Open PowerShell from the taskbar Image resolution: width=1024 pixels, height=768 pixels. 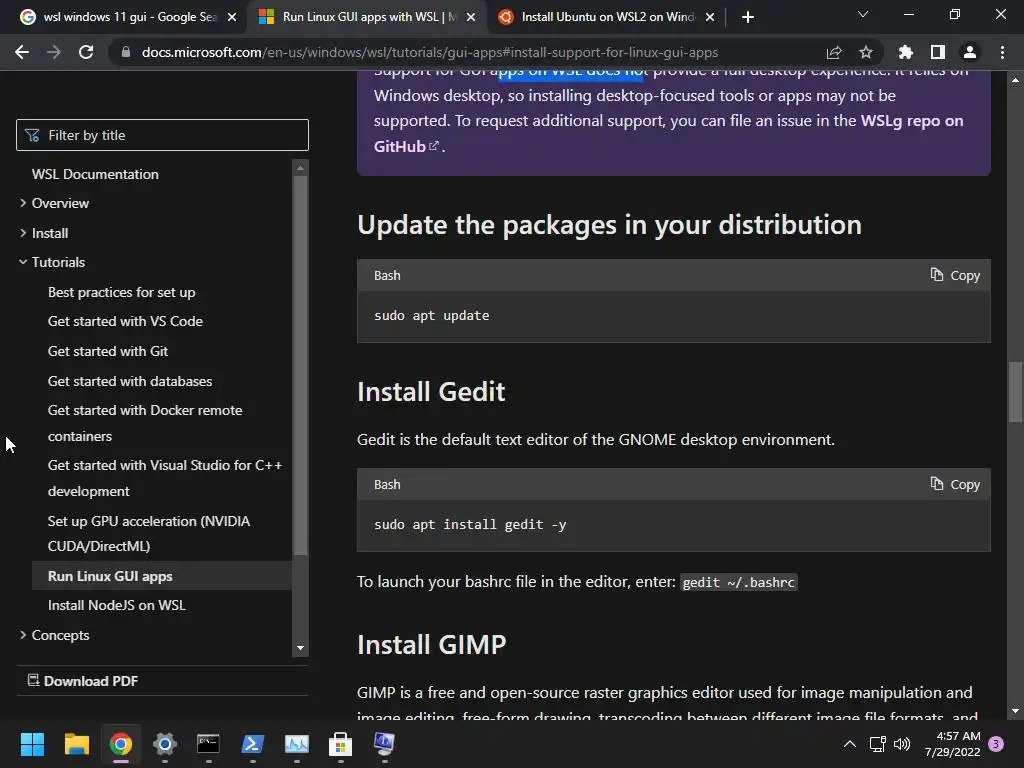pyautogui.click(x=253, y=744)
